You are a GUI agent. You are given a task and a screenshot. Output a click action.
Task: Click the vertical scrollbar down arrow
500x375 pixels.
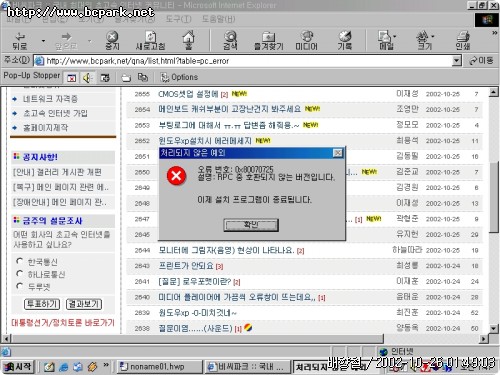click(494, 328)
